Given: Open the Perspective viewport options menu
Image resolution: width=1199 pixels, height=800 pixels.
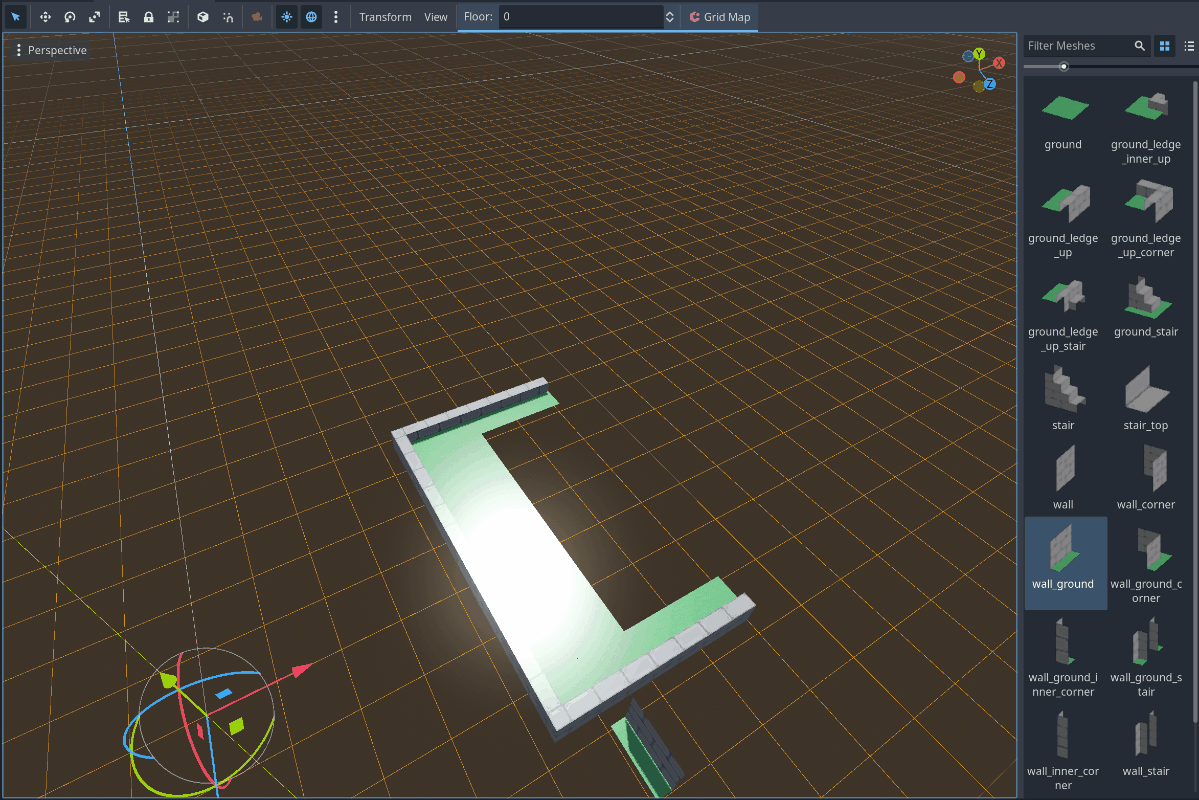Looking at the screenshot, I should click(x=50, y=50).
